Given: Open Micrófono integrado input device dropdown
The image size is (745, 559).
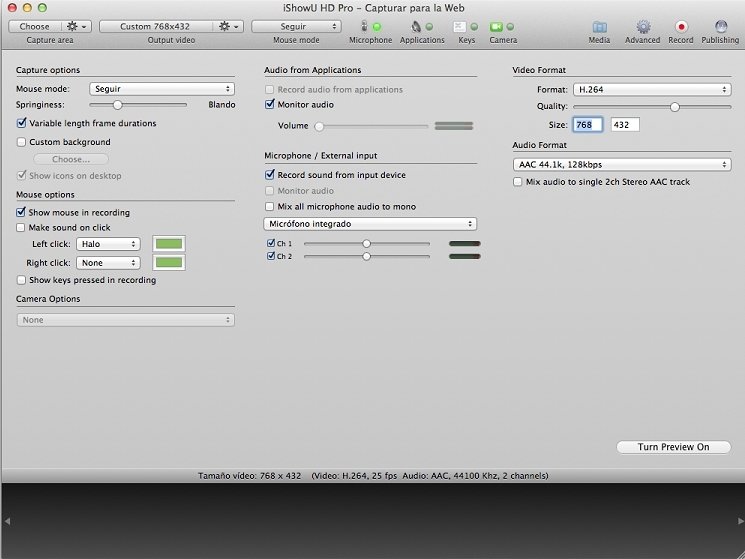Looking at the screenshot, I should [370, 224].
